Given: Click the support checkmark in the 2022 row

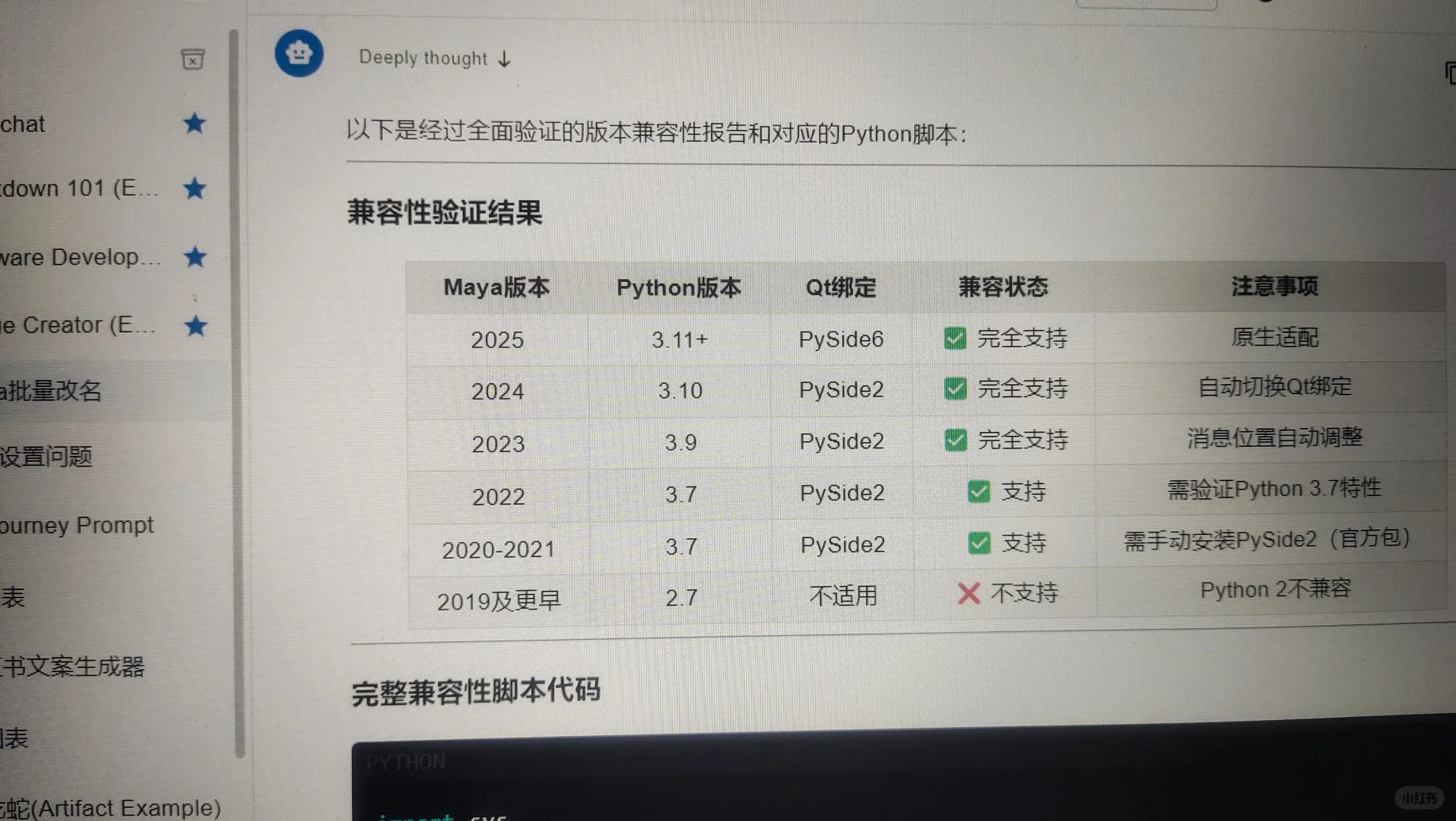Looking at the screenshot, I should pos(979,491).
